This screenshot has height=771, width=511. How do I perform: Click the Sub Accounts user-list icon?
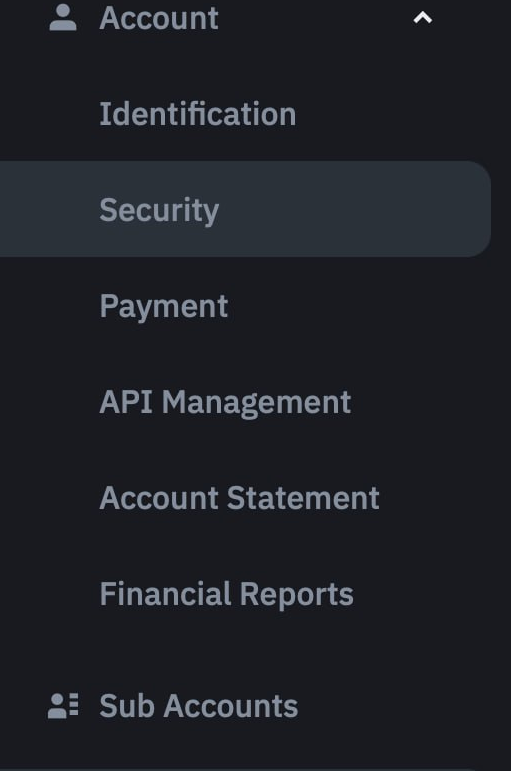[x=63, y=706]
